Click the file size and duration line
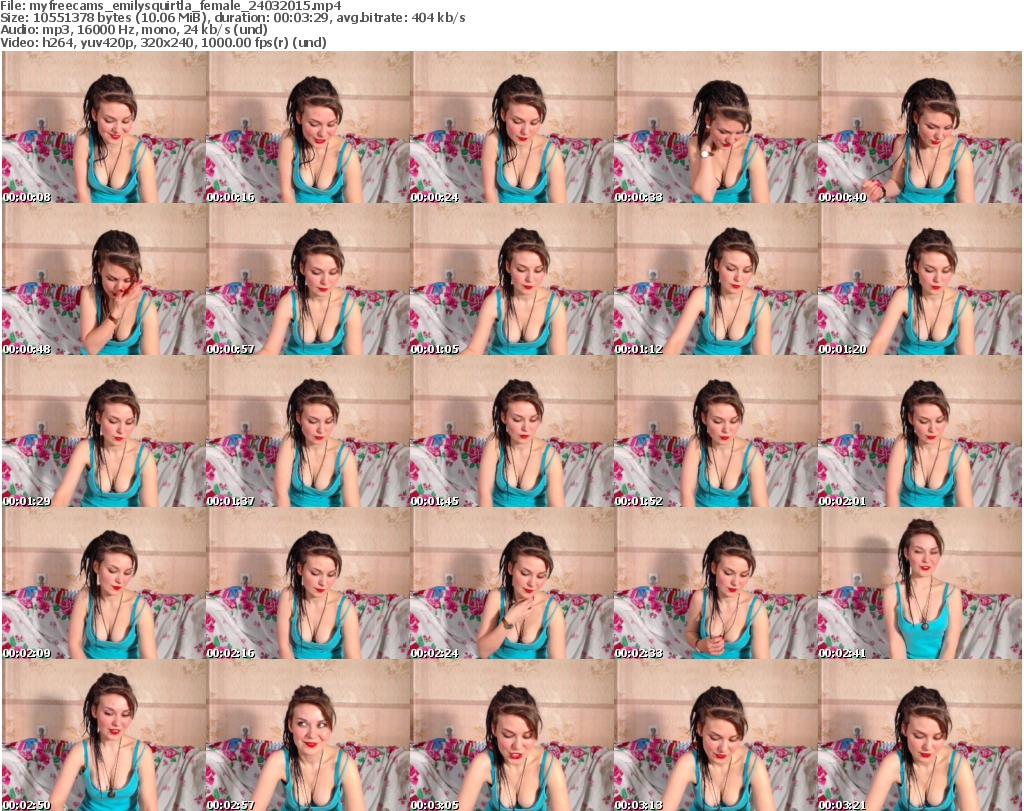This screenshot has height=811, width=1024. (232, 18)
